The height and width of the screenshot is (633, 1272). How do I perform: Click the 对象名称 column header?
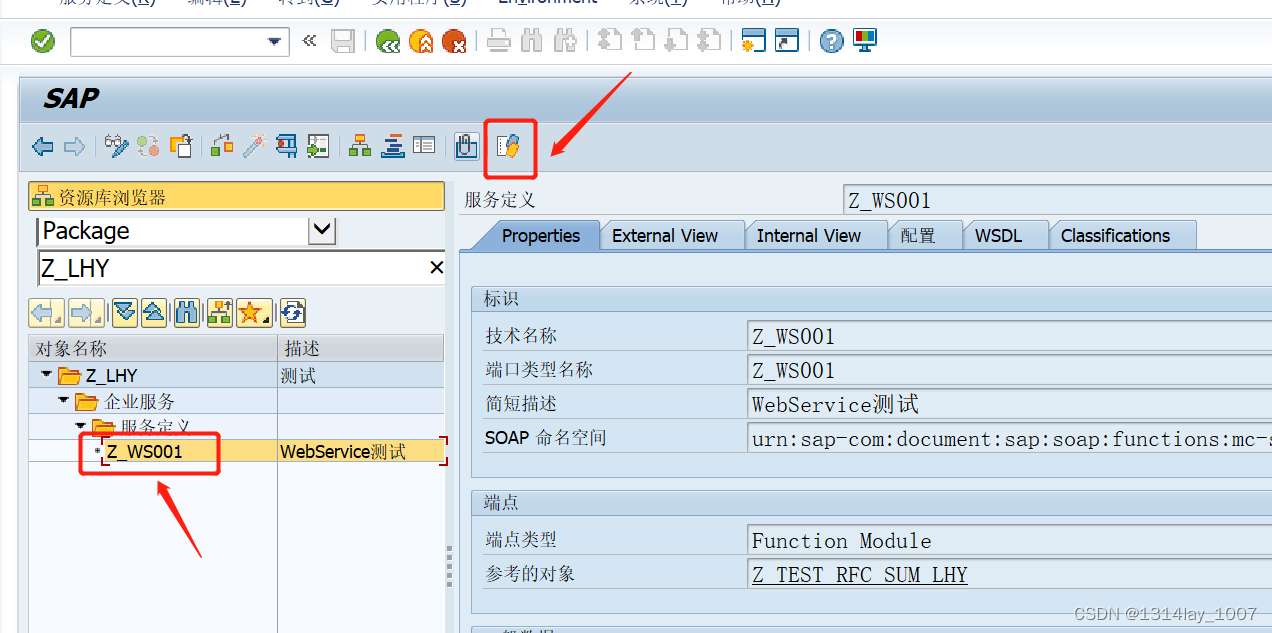pyautogui.click(x=153, y=348)
